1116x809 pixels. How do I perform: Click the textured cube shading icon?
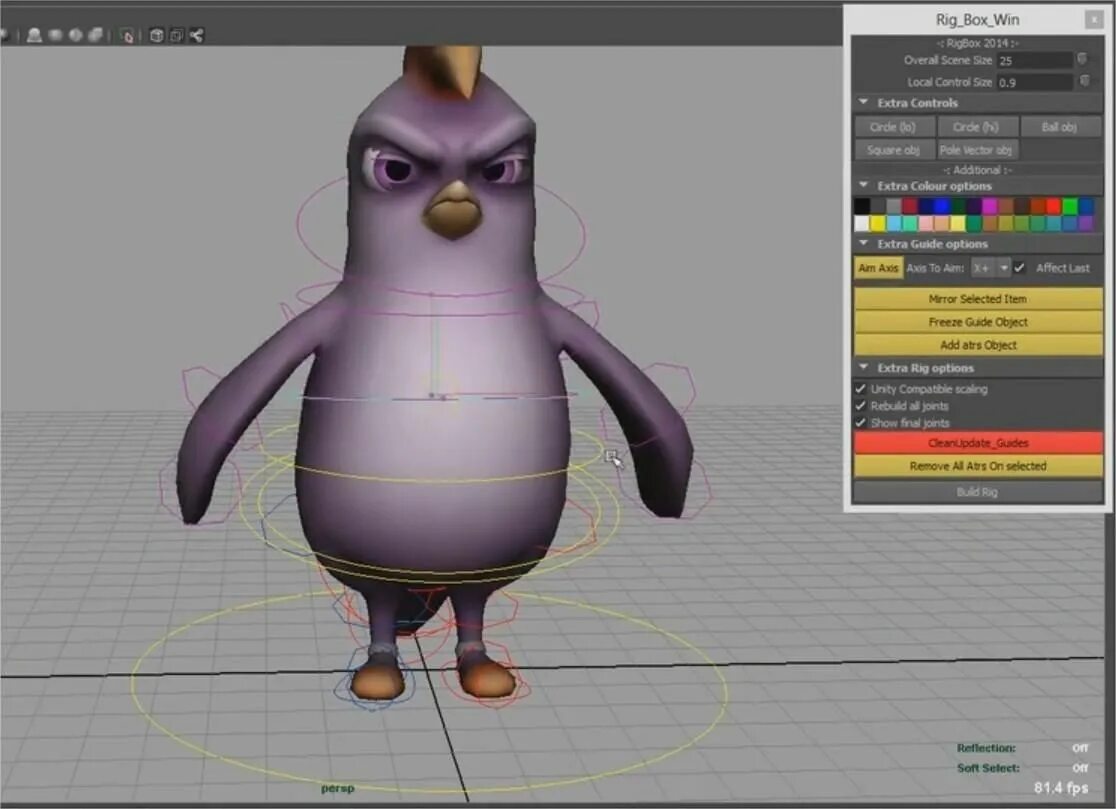[95, 35]
